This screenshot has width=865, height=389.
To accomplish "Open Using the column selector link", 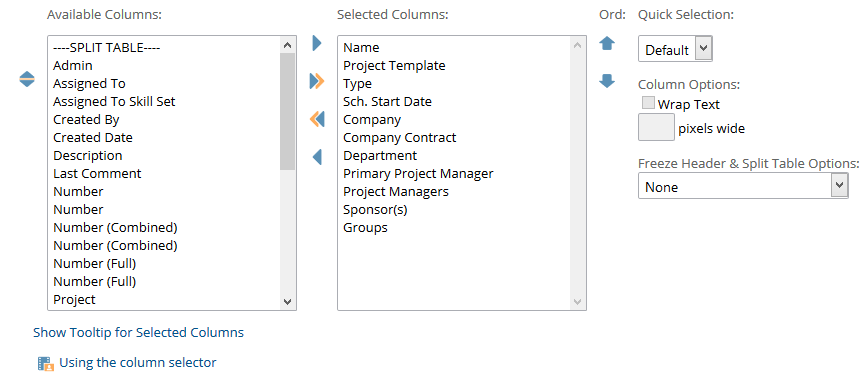I will click(138, 363).
